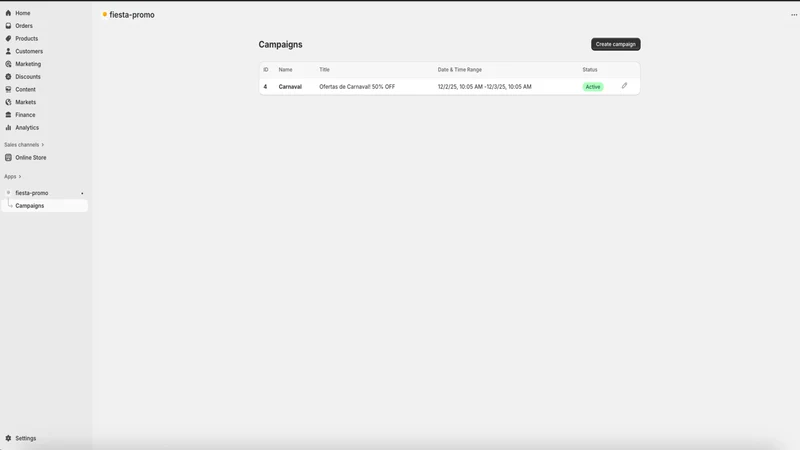Open the Marketing section
Image resolution: width=800 pixels, height=450 pixels.
tap(28, 64)
